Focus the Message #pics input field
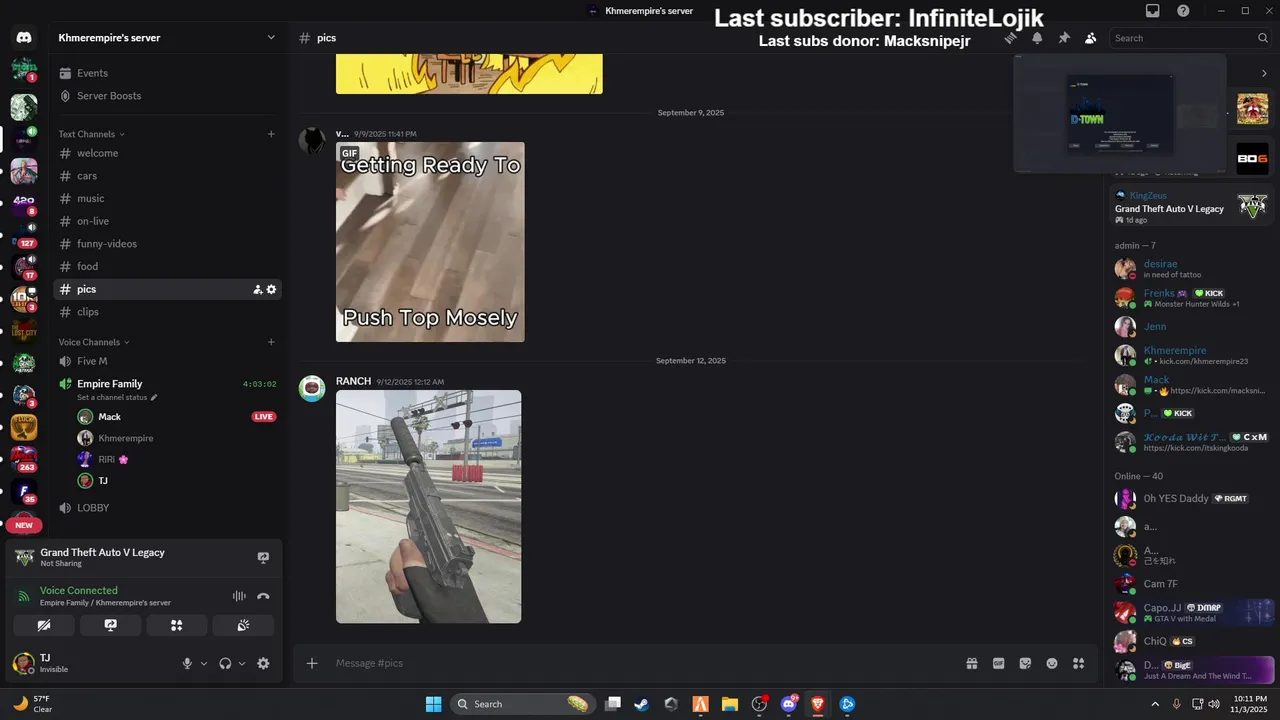 (640, 663)
